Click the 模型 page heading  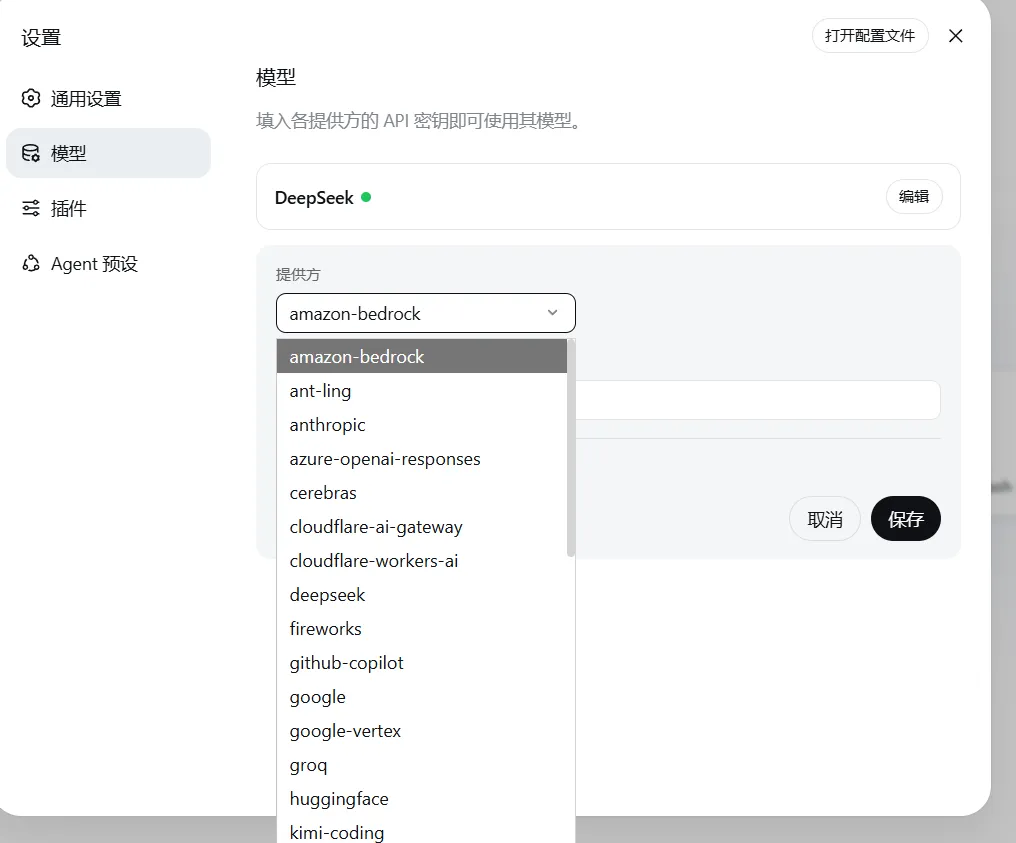tap(276, 78)
